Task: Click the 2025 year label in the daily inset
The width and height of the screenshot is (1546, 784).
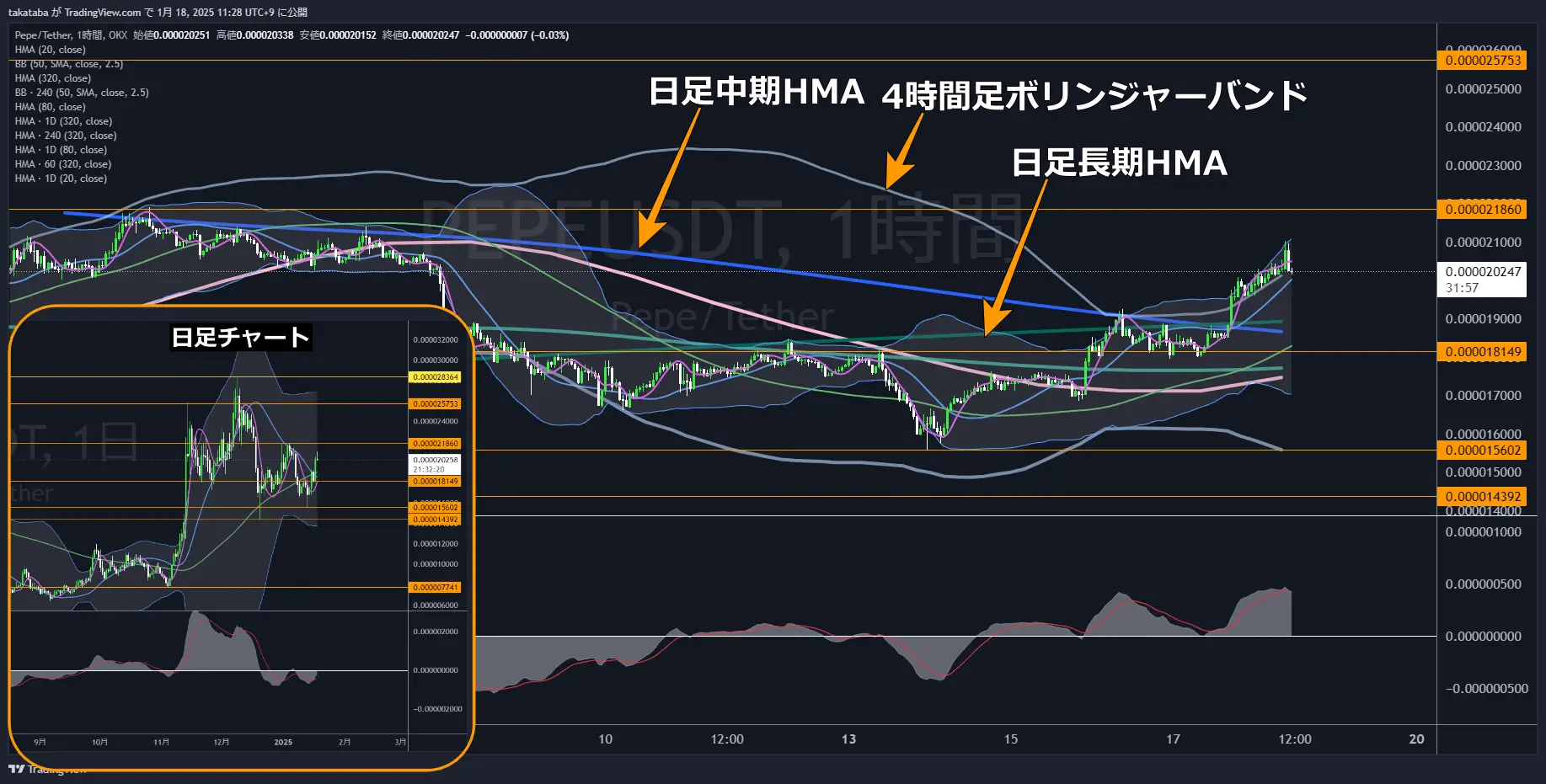Action: click(x=283, y=742)
